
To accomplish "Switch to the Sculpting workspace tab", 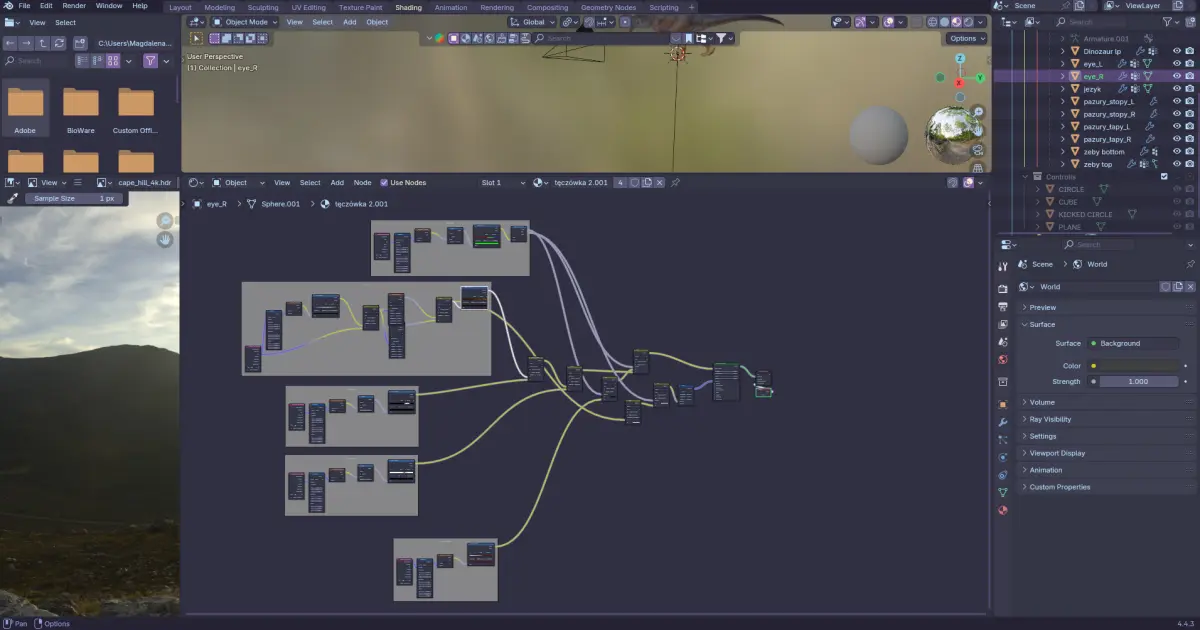I will [264, 7].
